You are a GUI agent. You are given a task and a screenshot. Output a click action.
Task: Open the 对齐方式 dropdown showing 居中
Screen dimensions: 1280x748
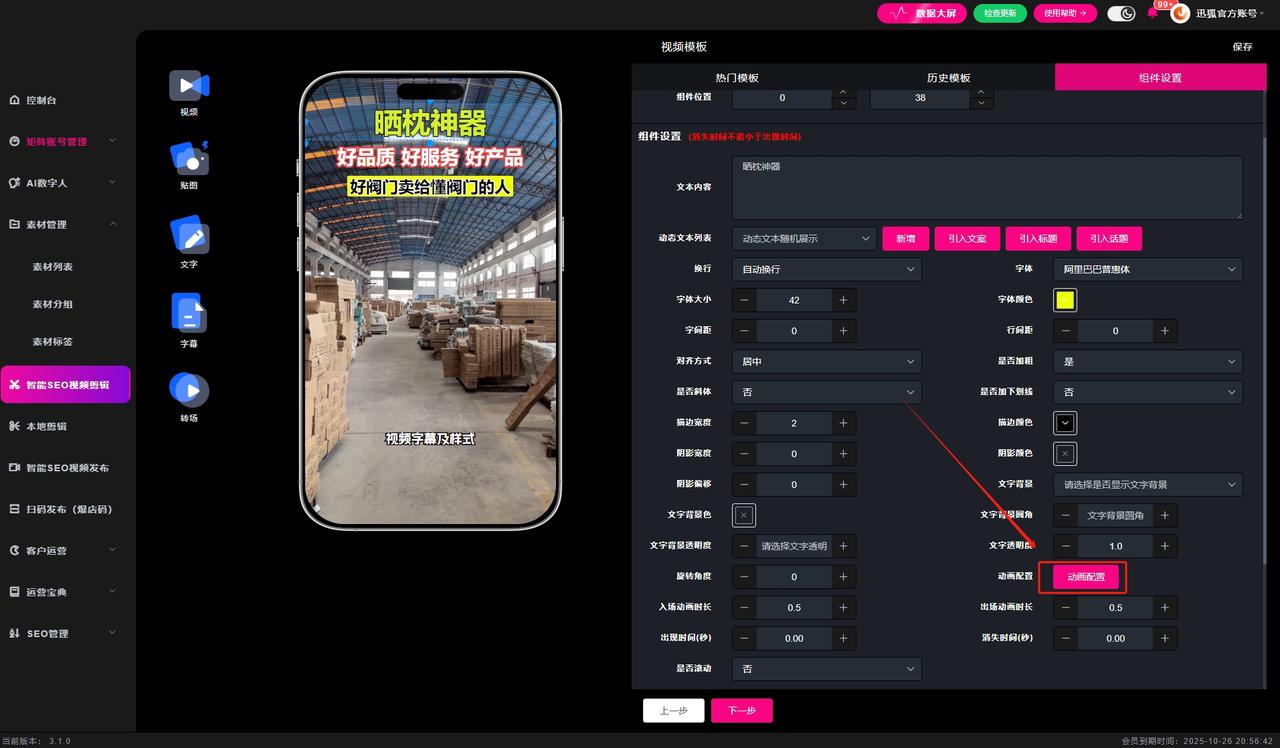tap(826, 361)
